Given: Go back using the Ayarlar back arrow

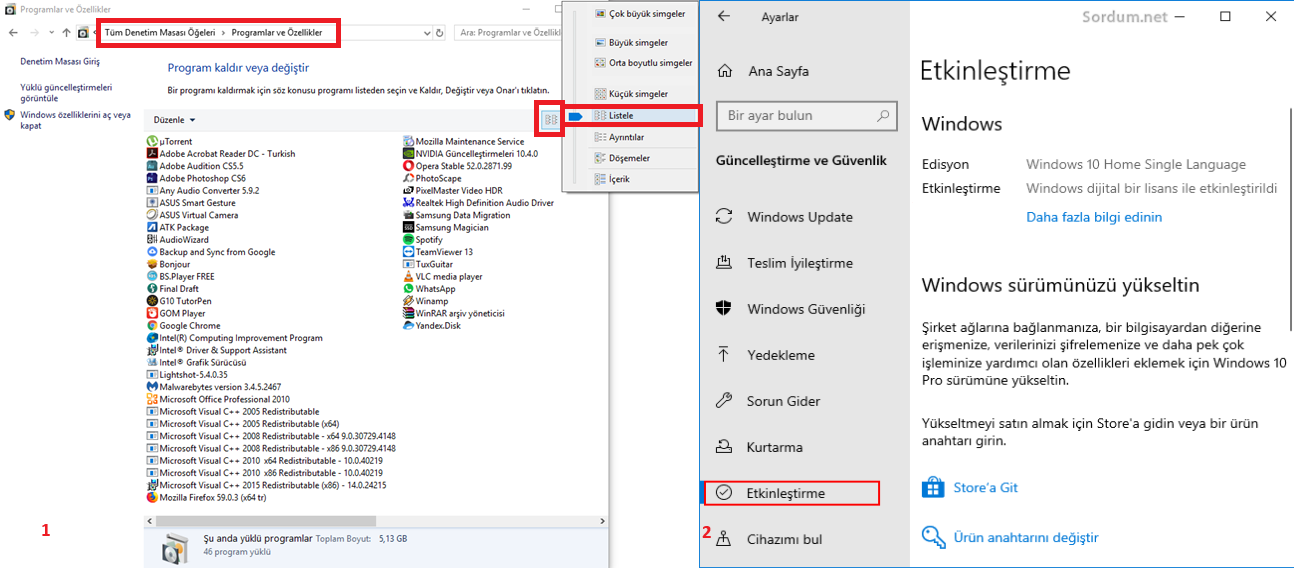Looking at the screenshot, I should (x=724, y=17).
